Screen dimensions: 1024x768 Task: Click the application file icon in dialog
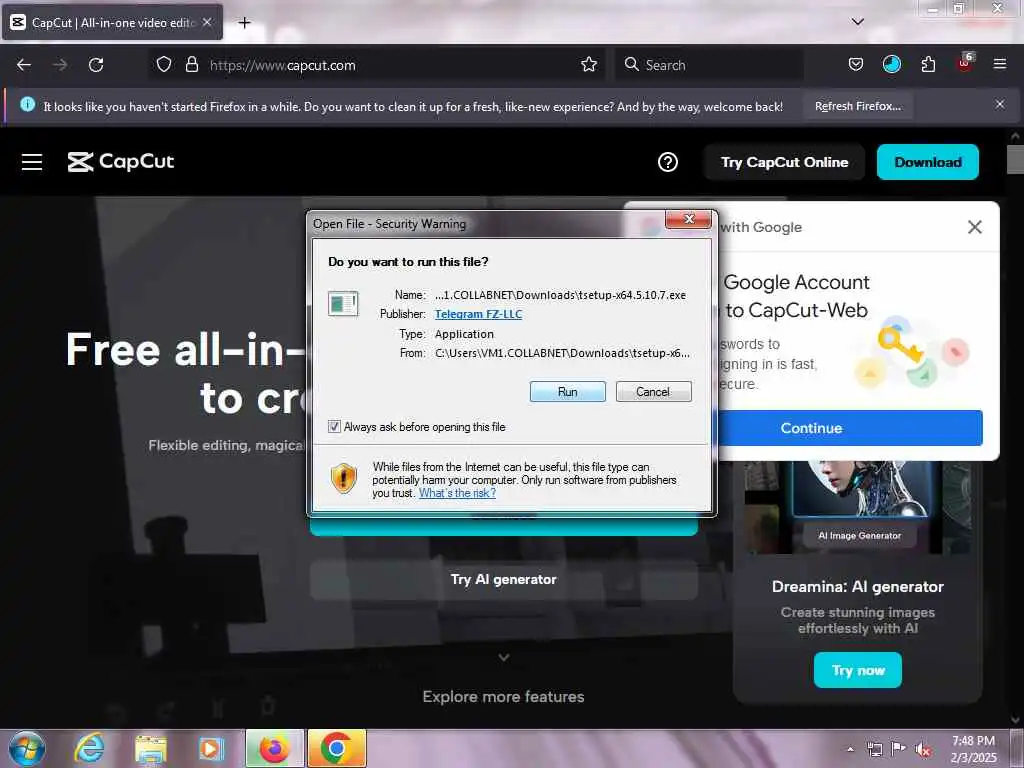(x=343, y=304)
